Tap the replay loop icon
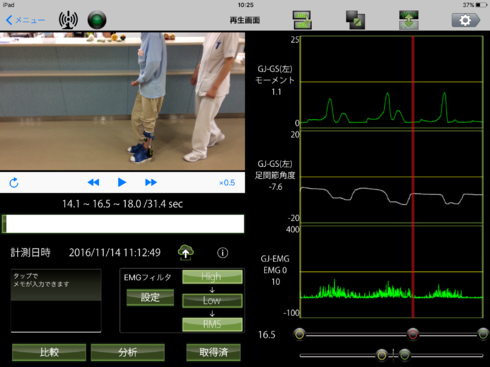The image size is (490, 367). pos(14,183)
